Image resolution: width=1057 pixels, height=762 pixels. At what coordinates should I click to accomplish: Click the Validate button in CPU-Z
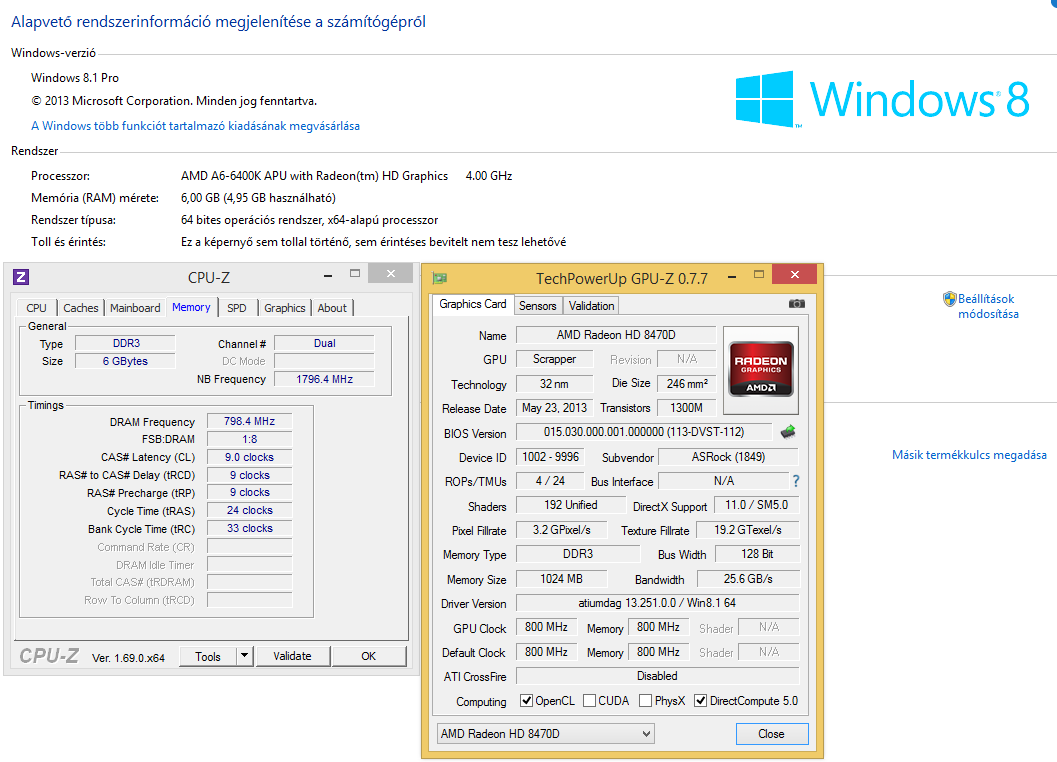pyautogui.click(x=292, y=655)
